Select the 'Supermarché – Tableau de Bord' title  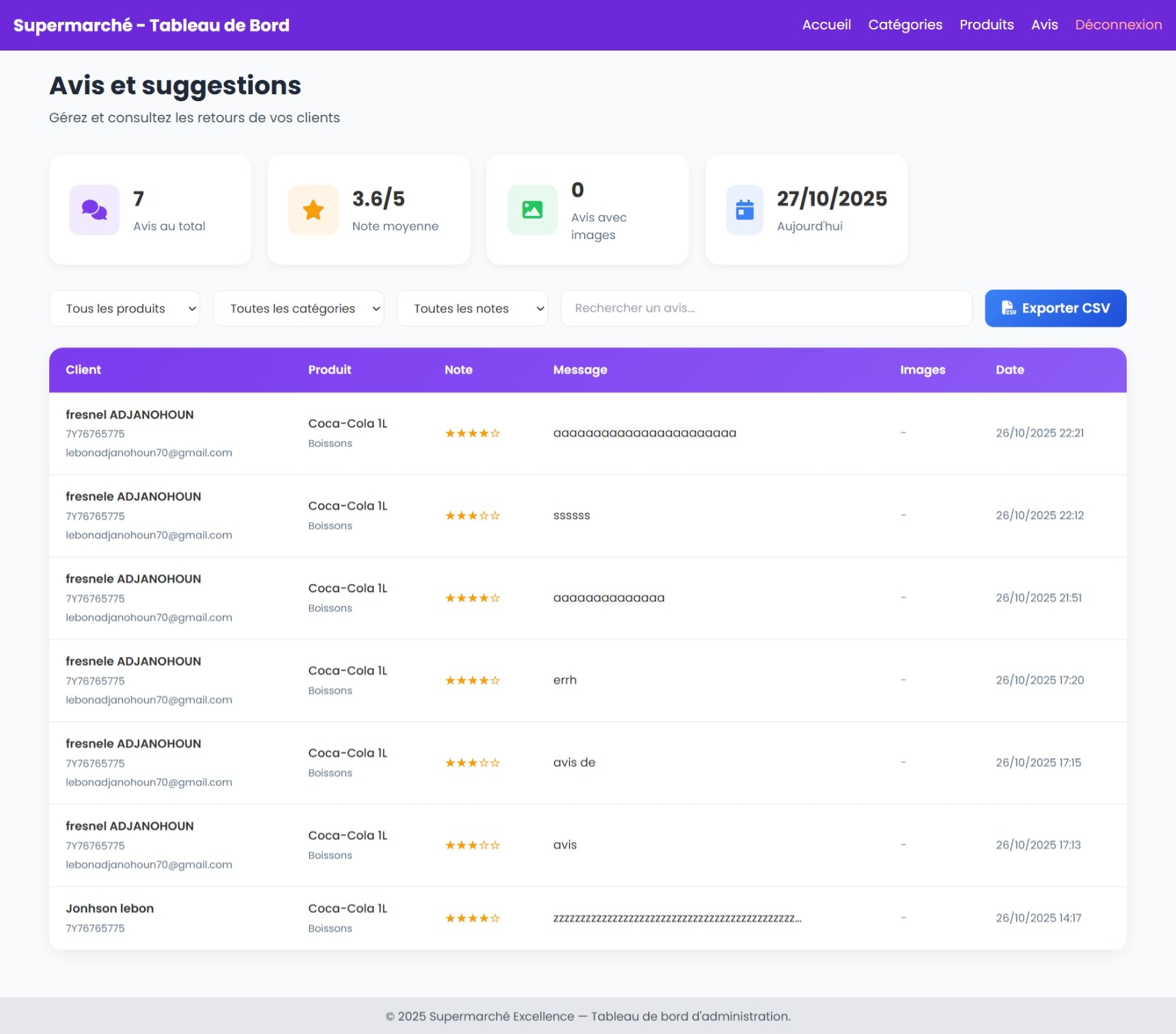(152, 25)
